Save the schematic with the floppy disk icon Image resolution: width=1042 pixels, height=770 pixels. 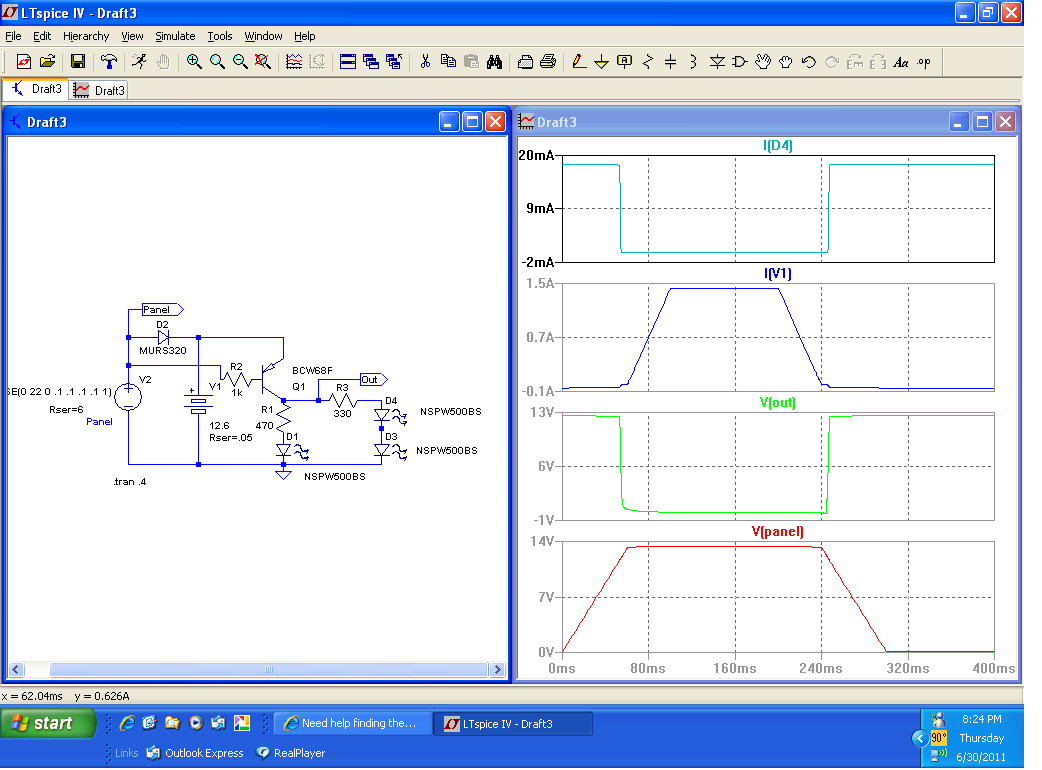tap(78, 62)
